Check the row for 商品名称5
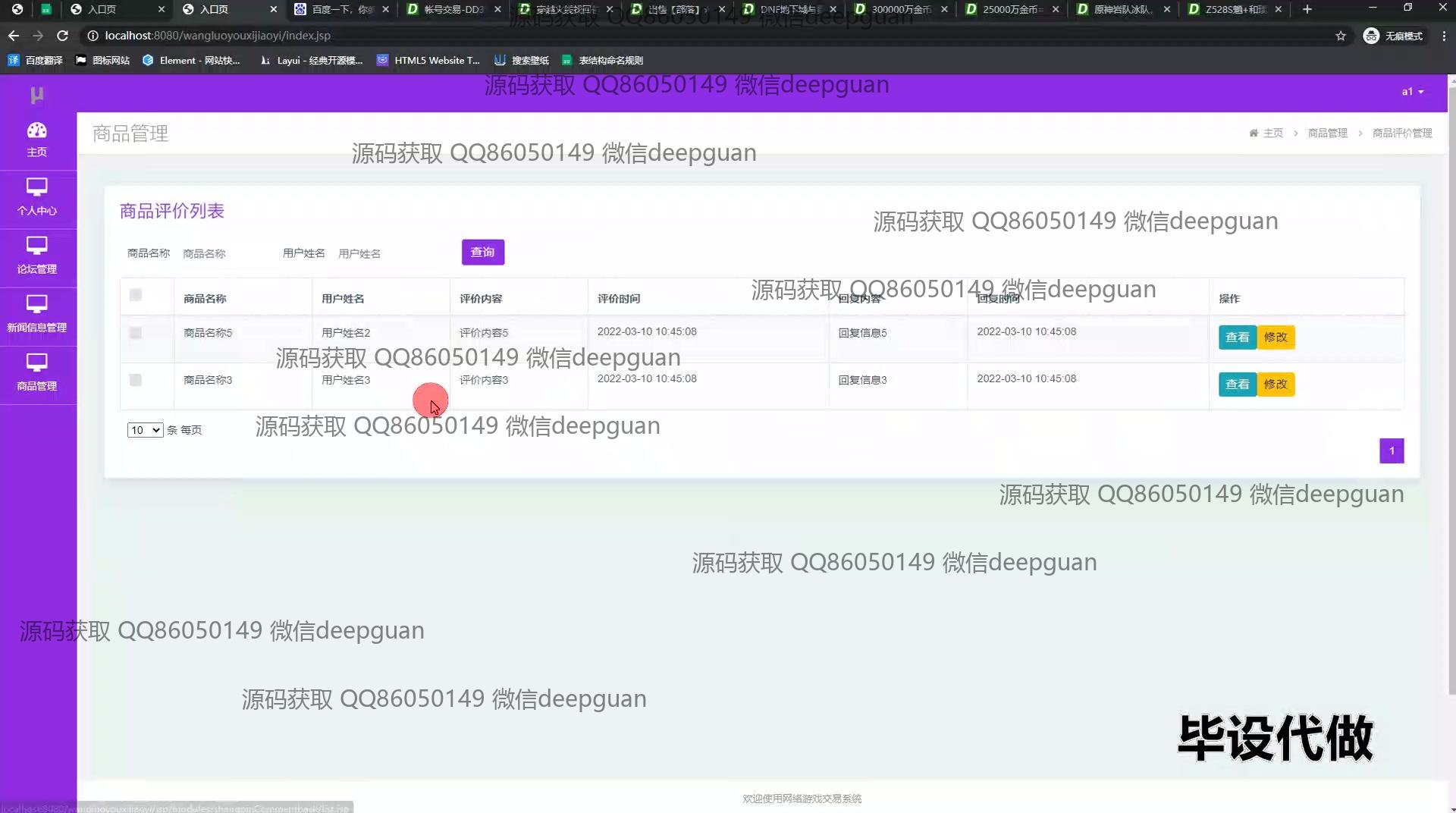 tap(136, 333)
